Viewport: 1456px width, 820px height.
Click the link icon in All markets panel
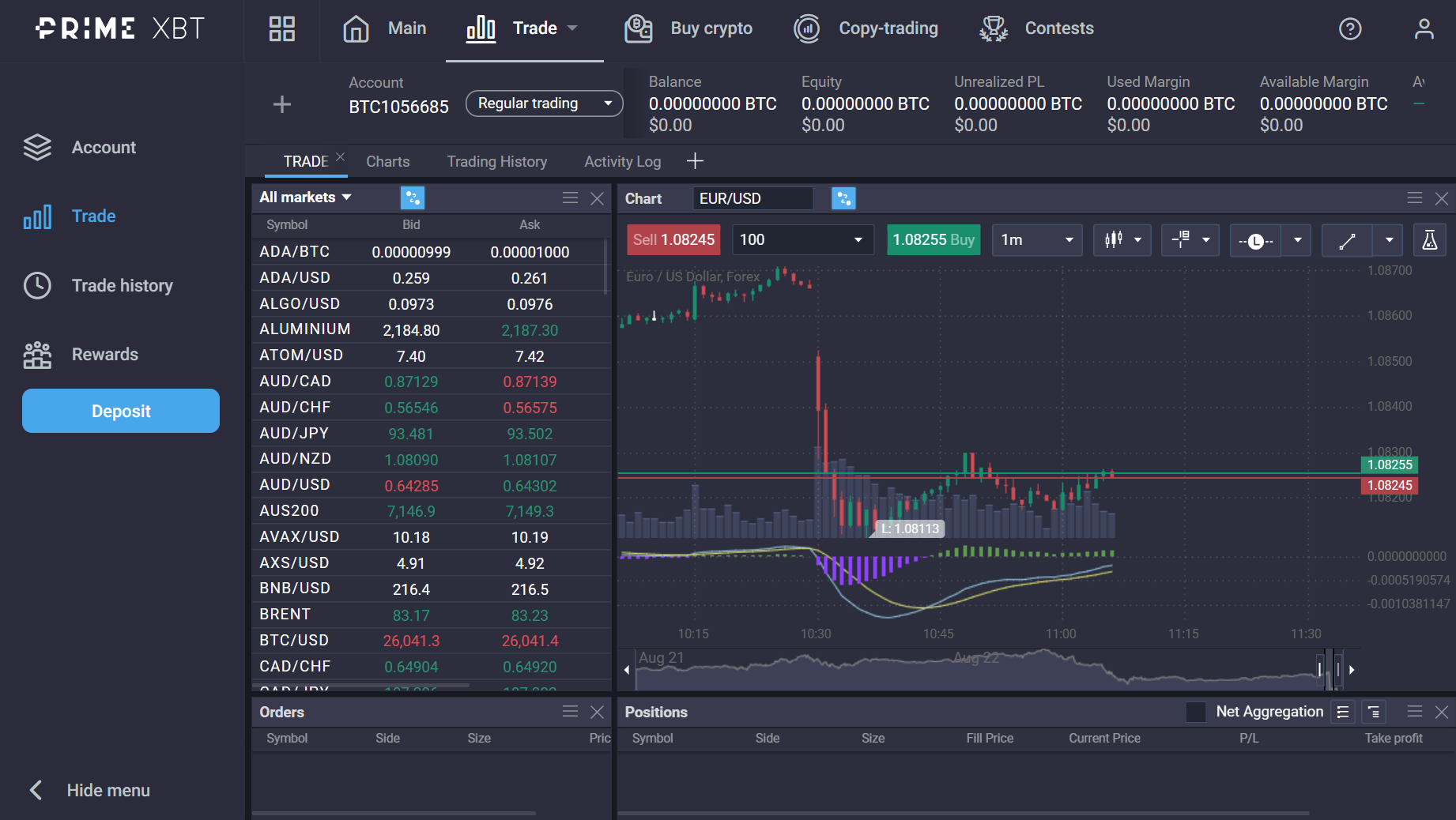click(x=413, y=197)
